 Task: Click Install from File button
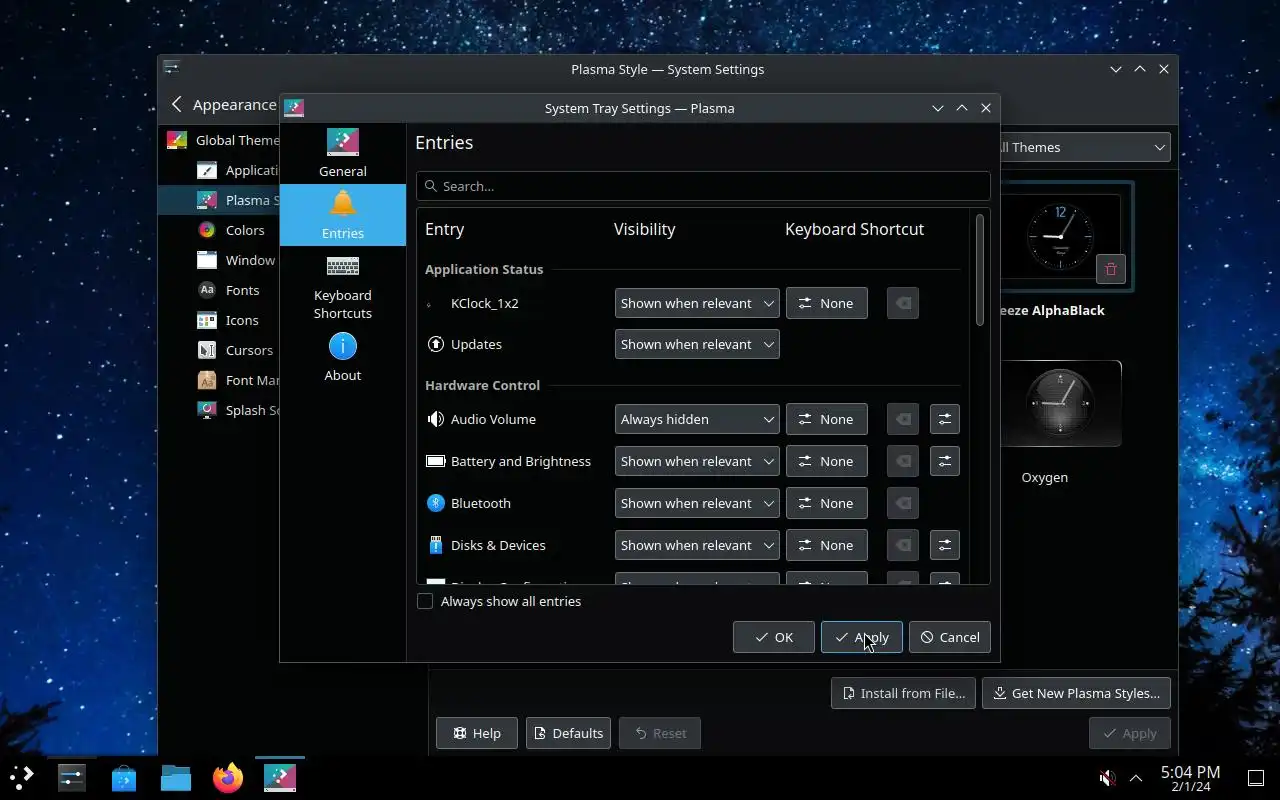pos(903,693)
